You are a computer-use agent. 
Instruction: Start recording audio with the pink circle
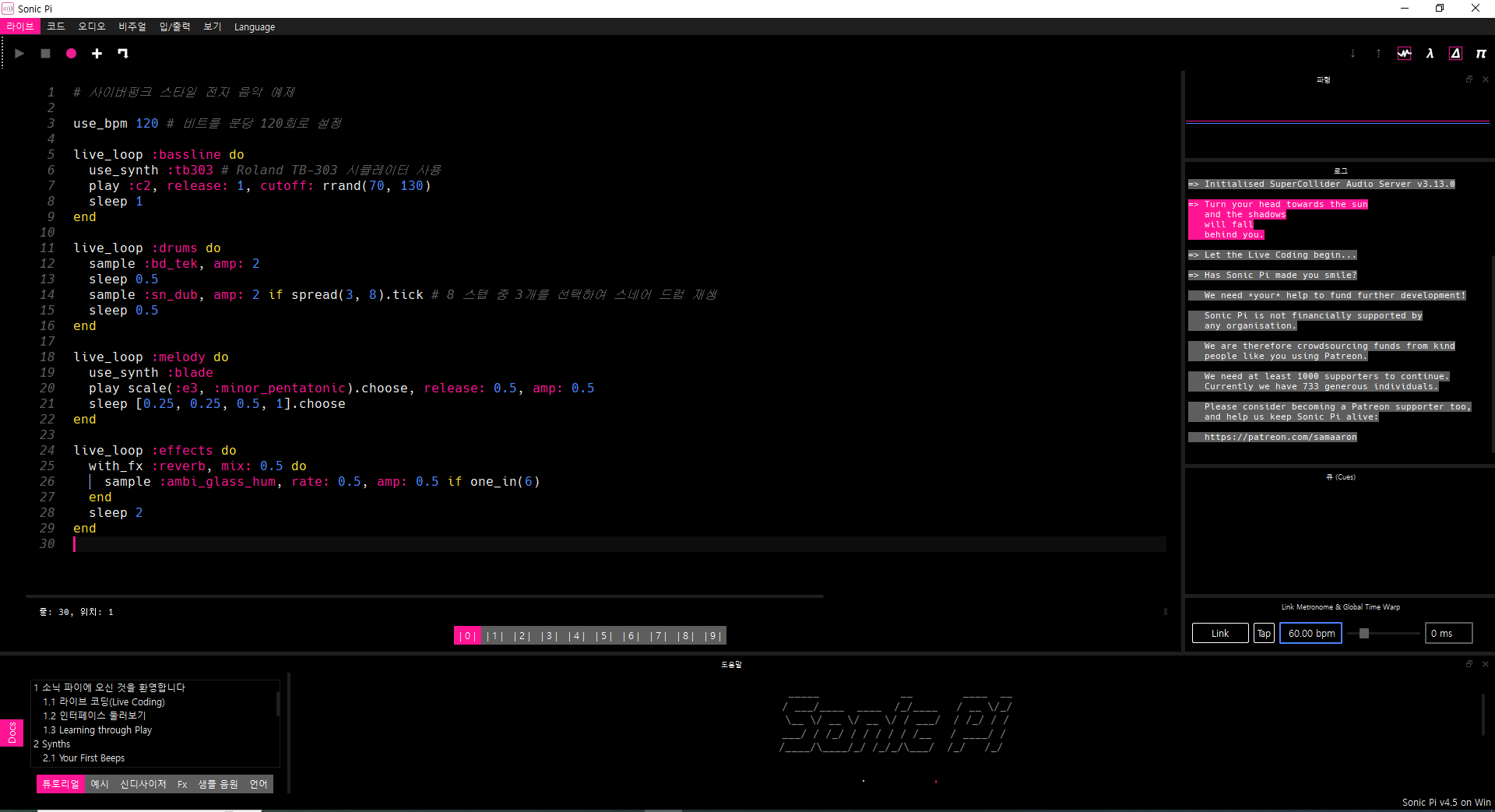point(71,54)
